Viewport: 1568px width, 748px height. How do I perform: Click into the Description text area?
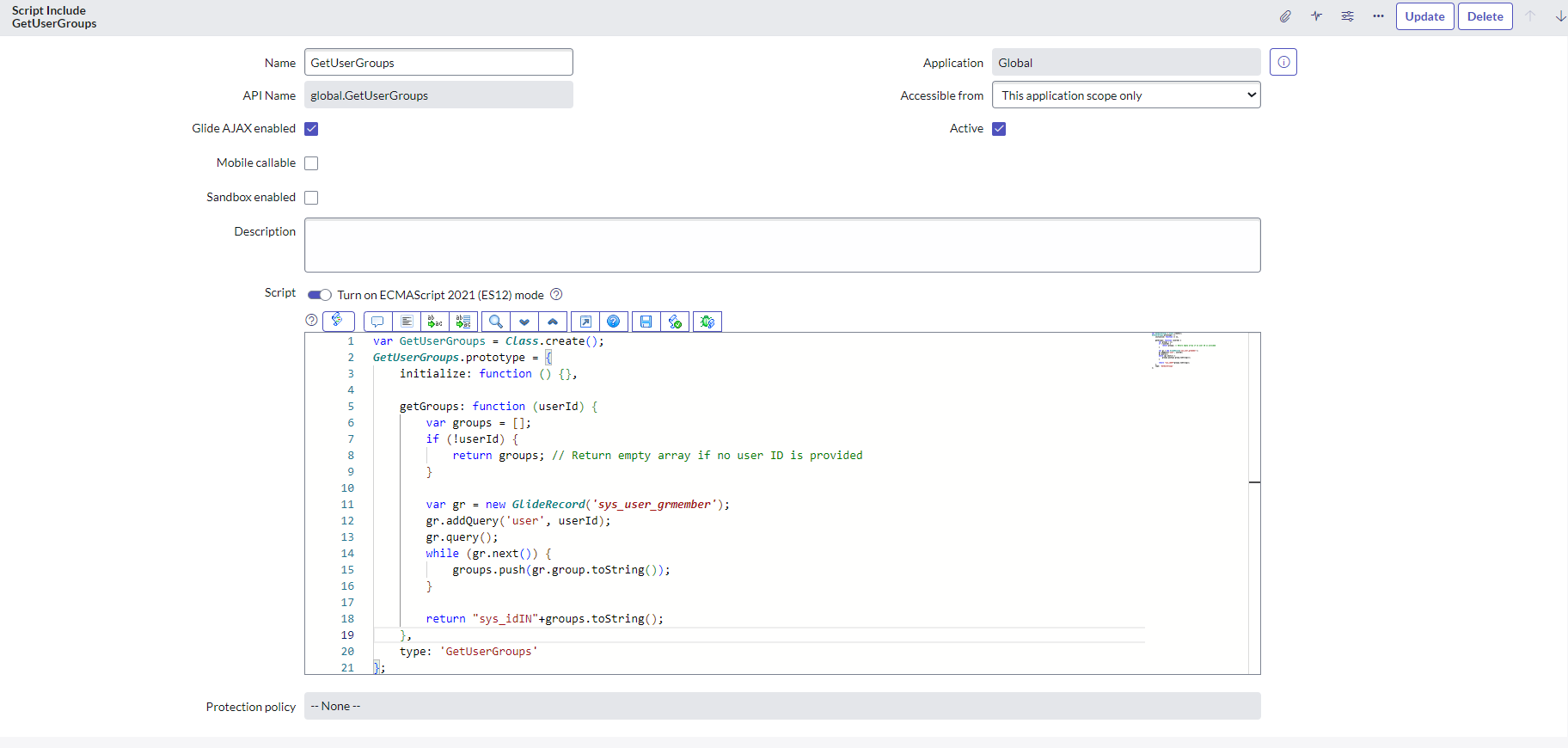coord(781,245)
